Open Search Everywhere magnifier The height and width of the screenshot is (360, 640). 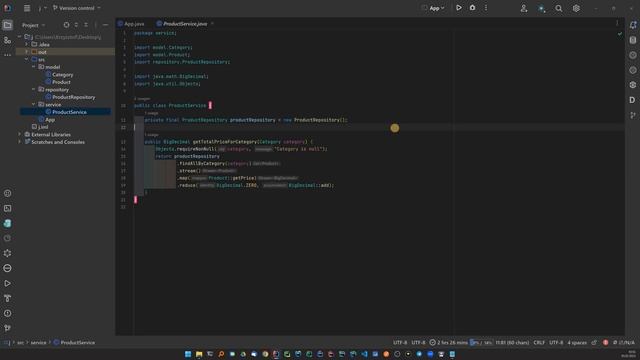point(559,8)
